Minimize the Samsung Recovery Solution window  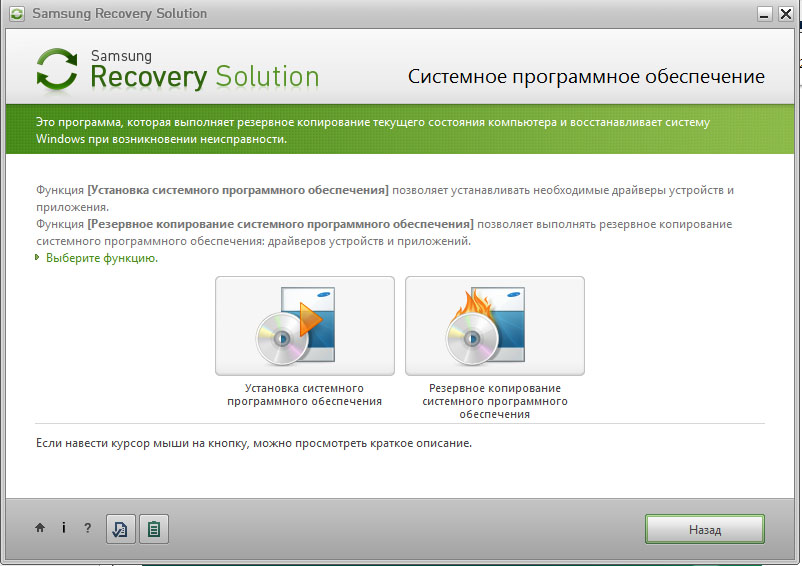click(765, 14)
